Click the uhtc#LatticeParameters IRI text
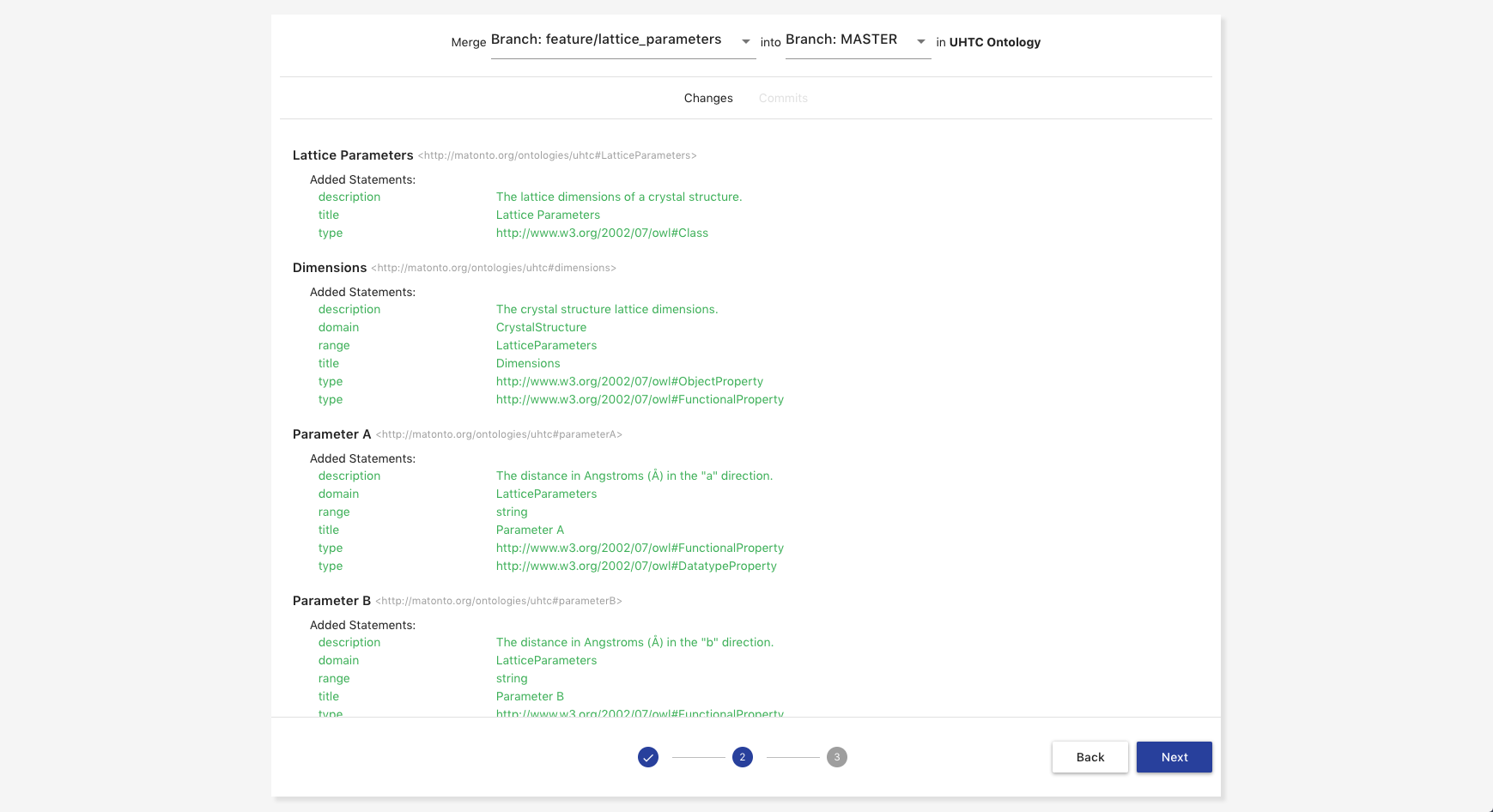Screen dimensions: 1493x812 point(557,155)
